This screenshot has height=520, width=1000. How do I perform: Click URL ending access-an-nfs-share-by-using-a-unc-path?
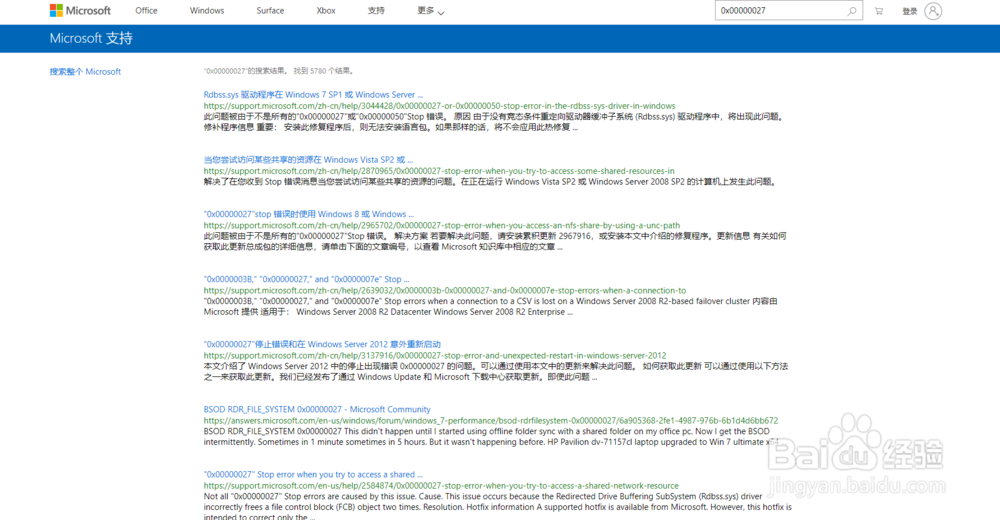pyautogui.click(x=442, y=225)
